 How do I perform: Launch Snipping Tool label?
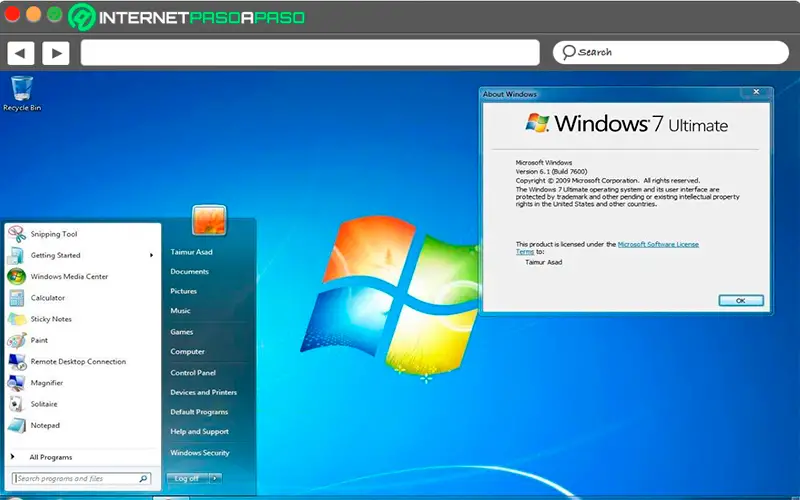pos(54,234)
